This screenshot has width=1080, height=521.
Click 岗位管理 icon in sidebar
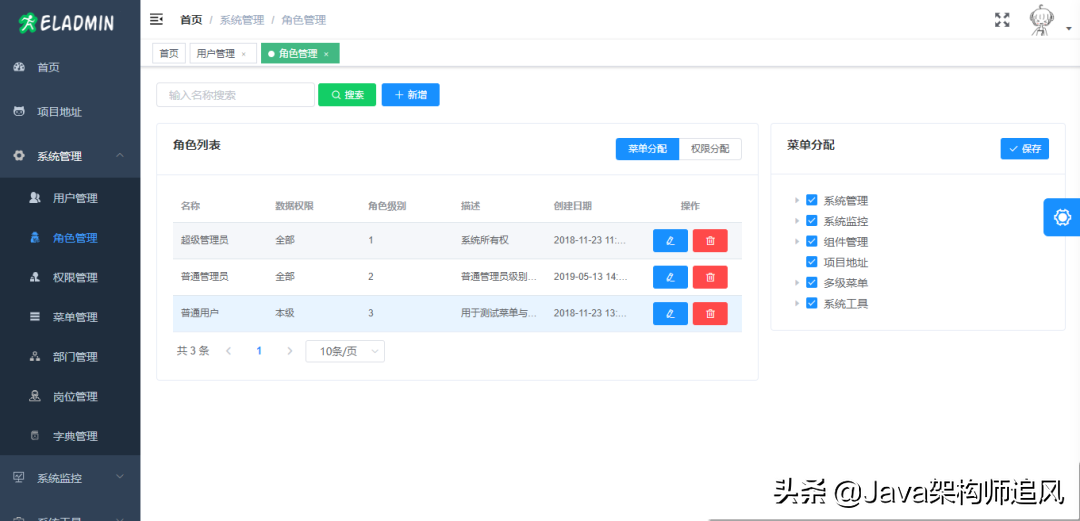(x=35, y=396)
